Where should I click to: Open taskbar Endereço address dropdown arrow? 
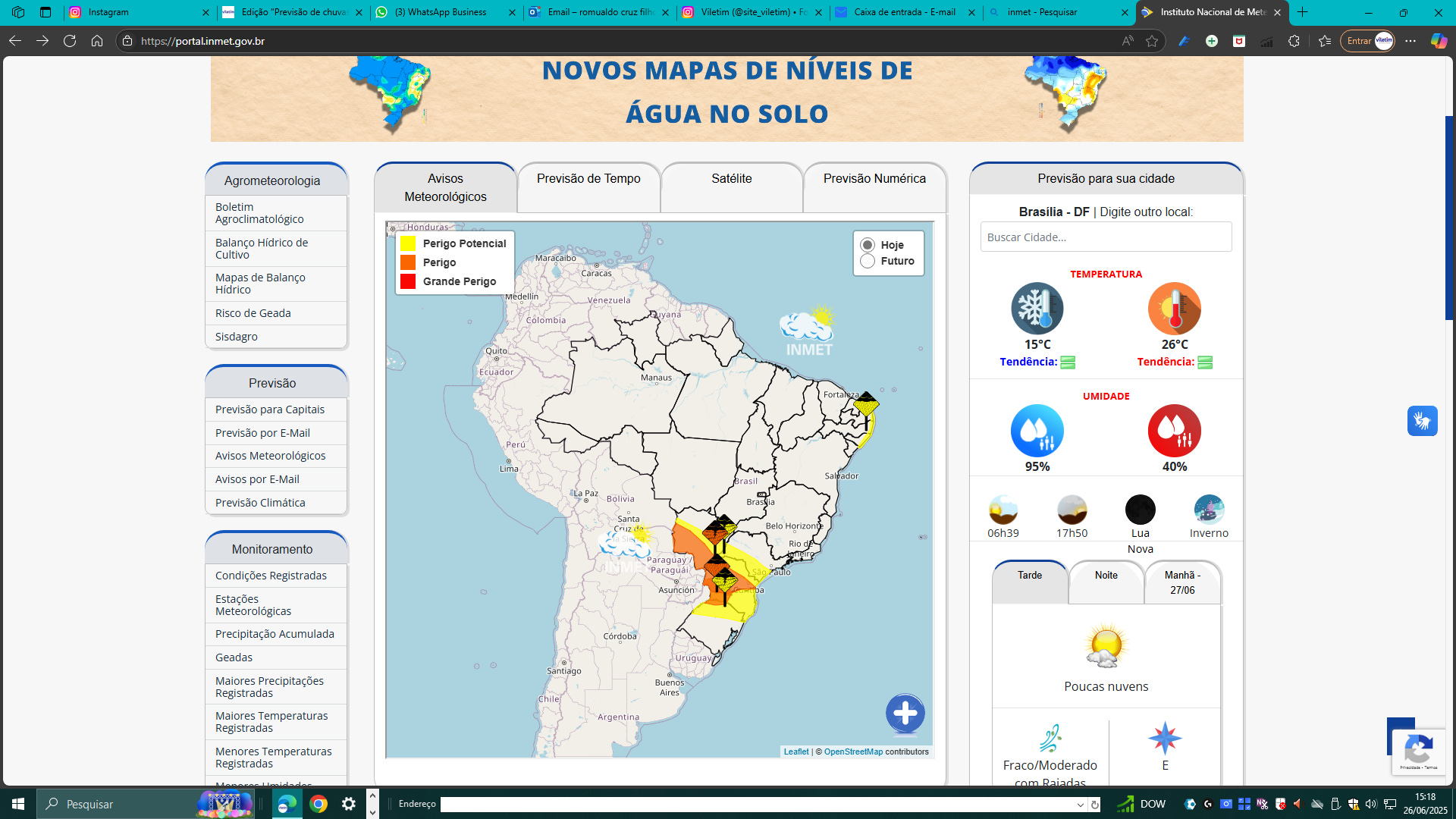[1080, 805]
